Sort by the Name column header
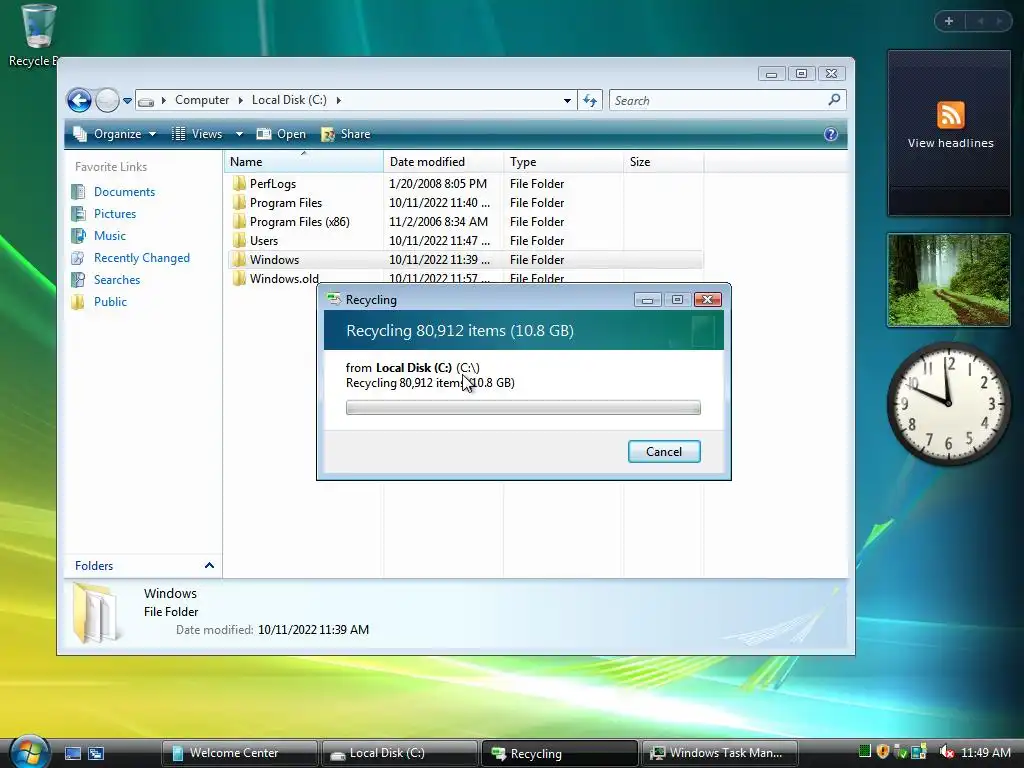The width and height of the screenshot is (1024, 768). coord(304,162)
